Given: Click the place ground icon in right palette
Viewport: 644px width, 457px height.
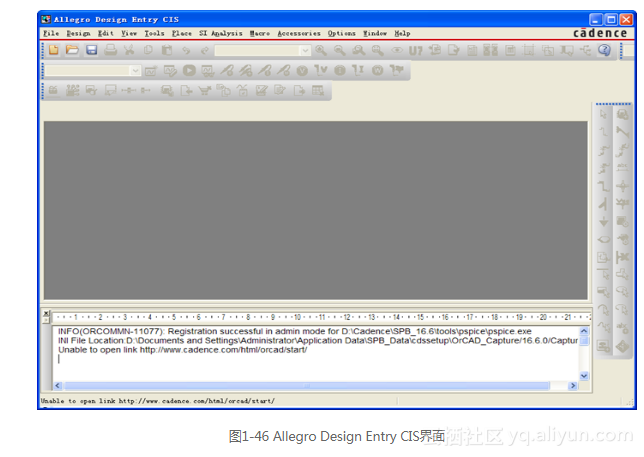Looking at the screenshot, I should click(604, 221).
